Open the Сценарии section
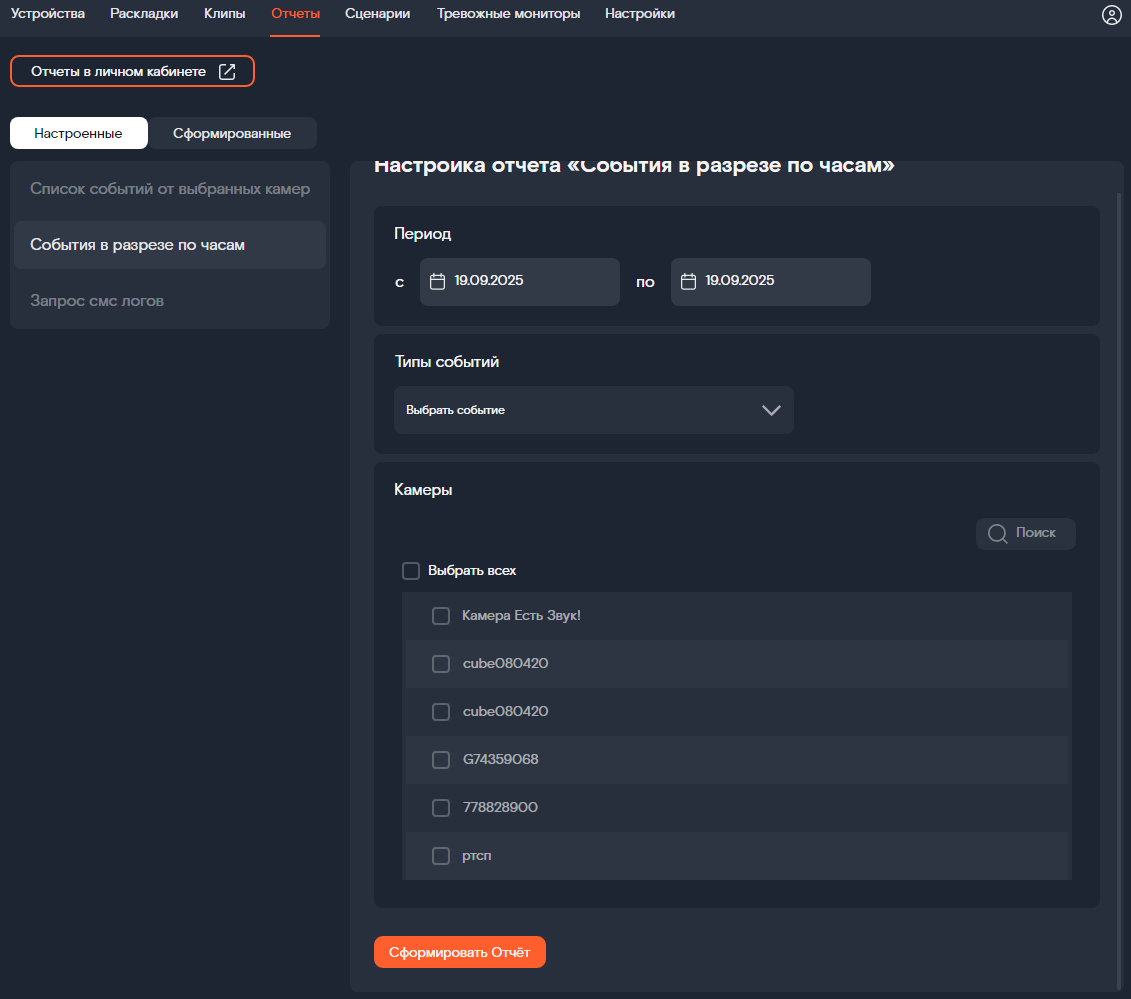Viewport: 1131px width, 999px height. click(x=377, y=14)
